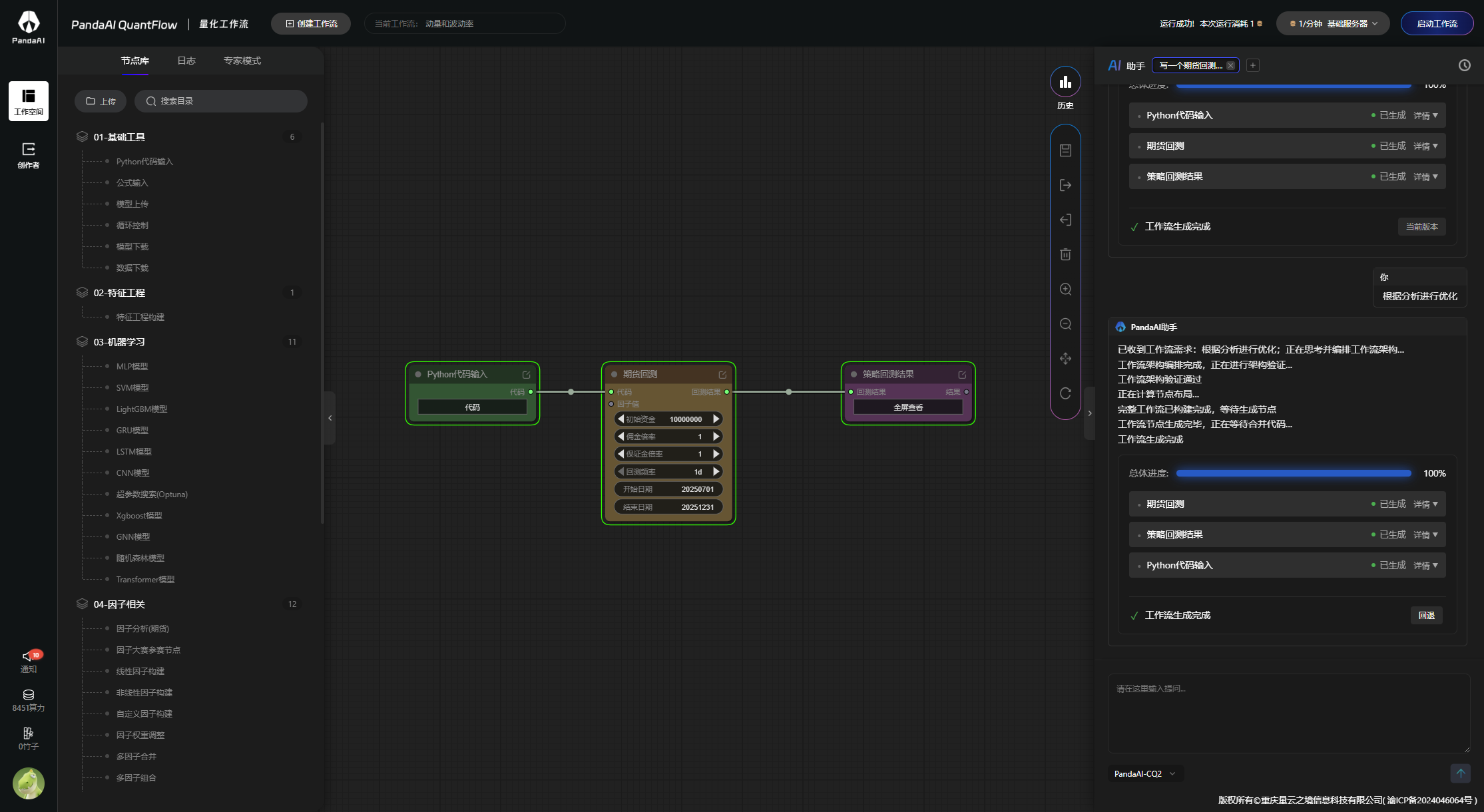Image resolution: width=1484 pixels, height=812 pixels.
Task: Open the user avatar profile
Action: pyautogui.click(x=29, y=783)
